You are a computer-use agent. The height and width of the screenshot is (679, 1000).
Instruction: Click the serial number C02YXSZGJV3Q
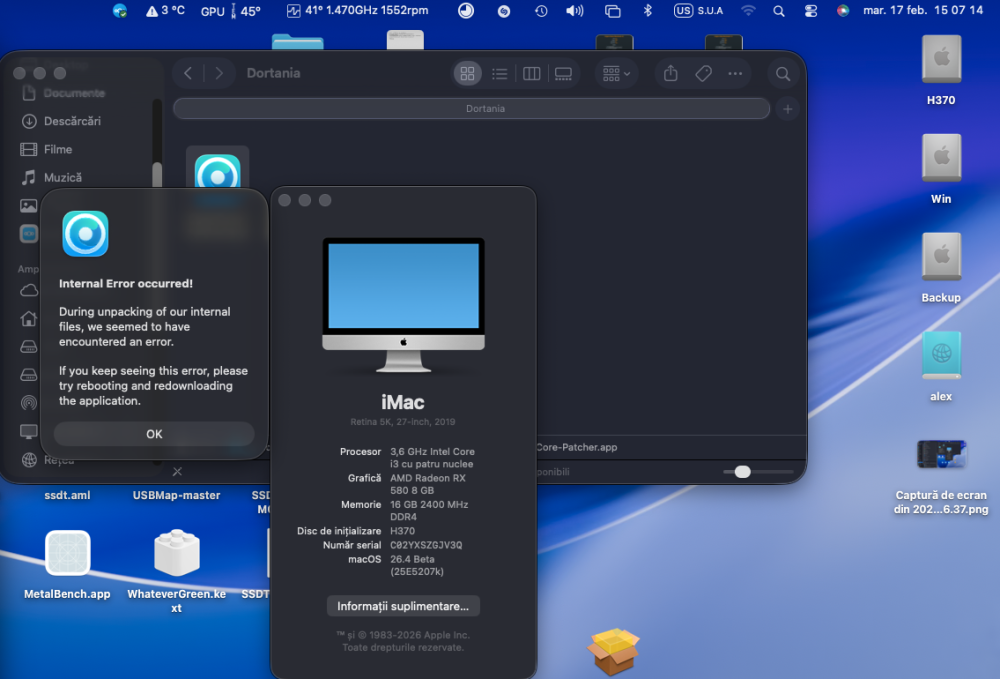pyautogui.click(x=426, y=545)
